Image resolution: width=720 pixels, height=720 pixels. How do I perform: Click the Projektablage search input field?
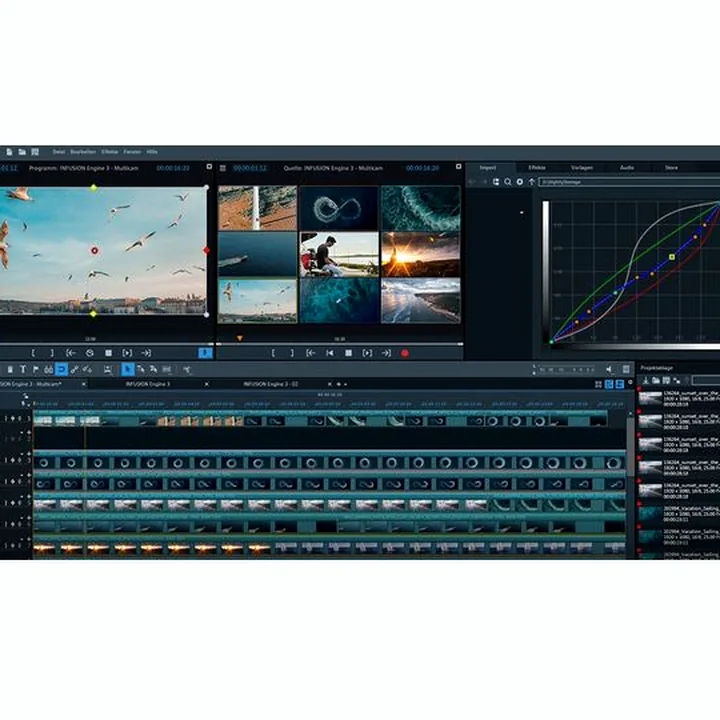706,380
